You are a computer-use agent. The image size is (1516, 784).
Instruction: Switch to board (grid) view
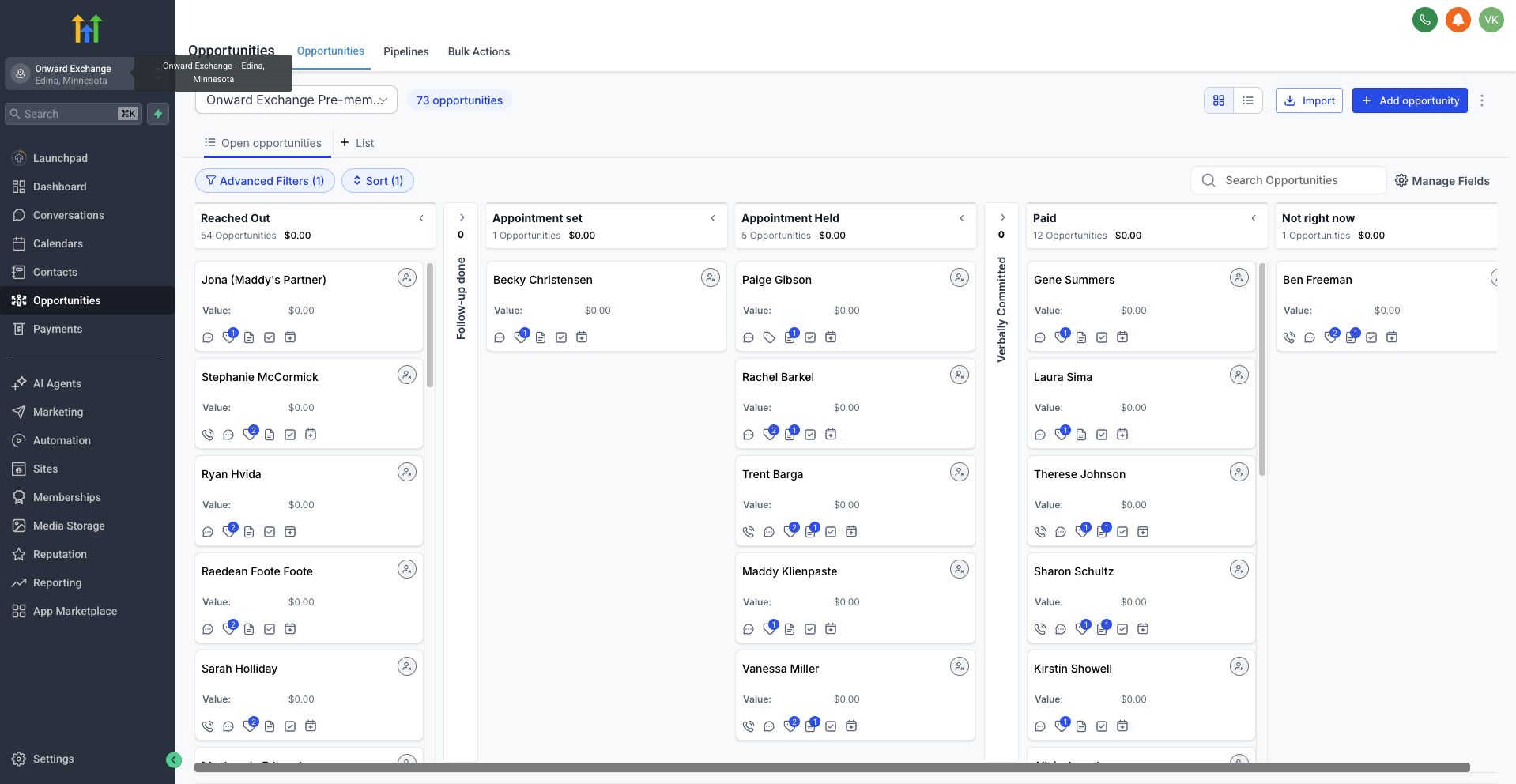tap(1219, 100)
